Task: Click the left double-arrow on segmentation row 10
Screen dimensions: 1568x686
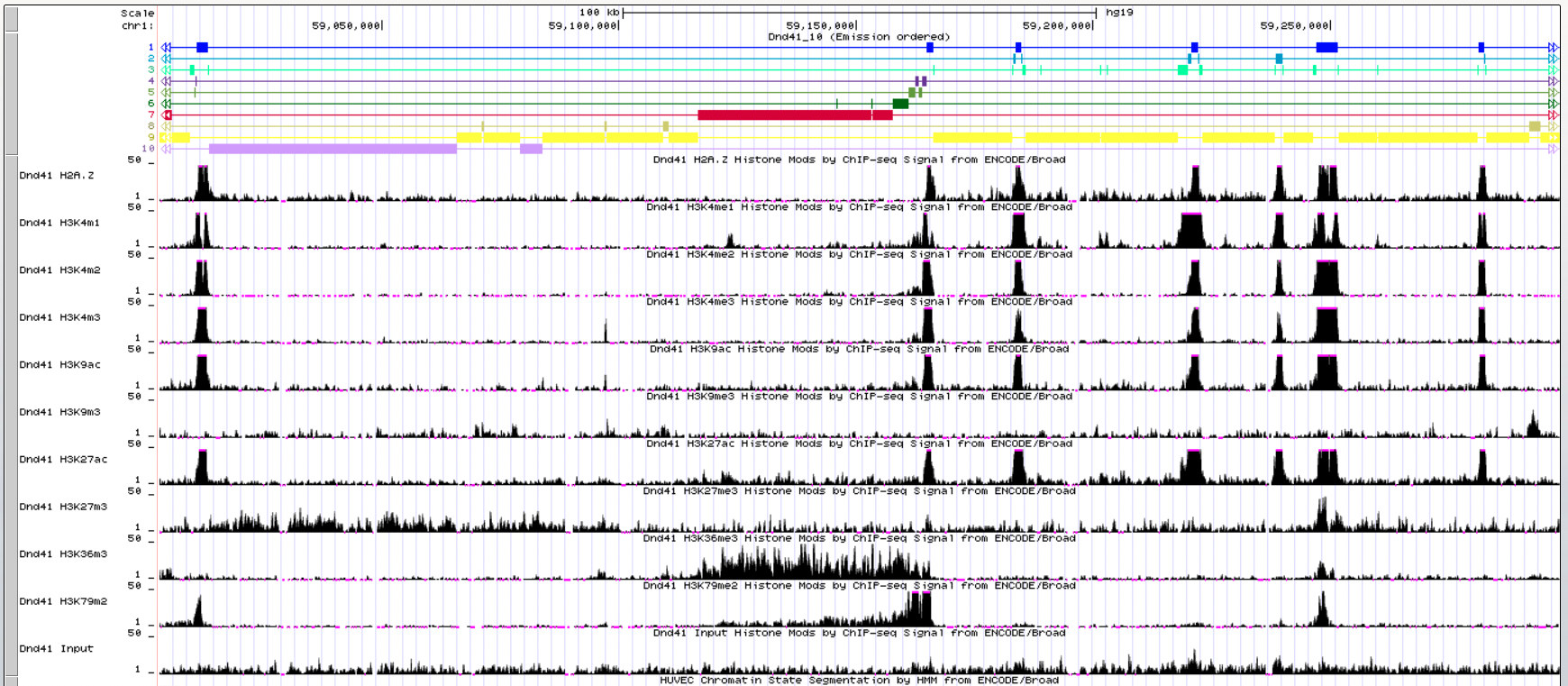Action: [166, 149]
